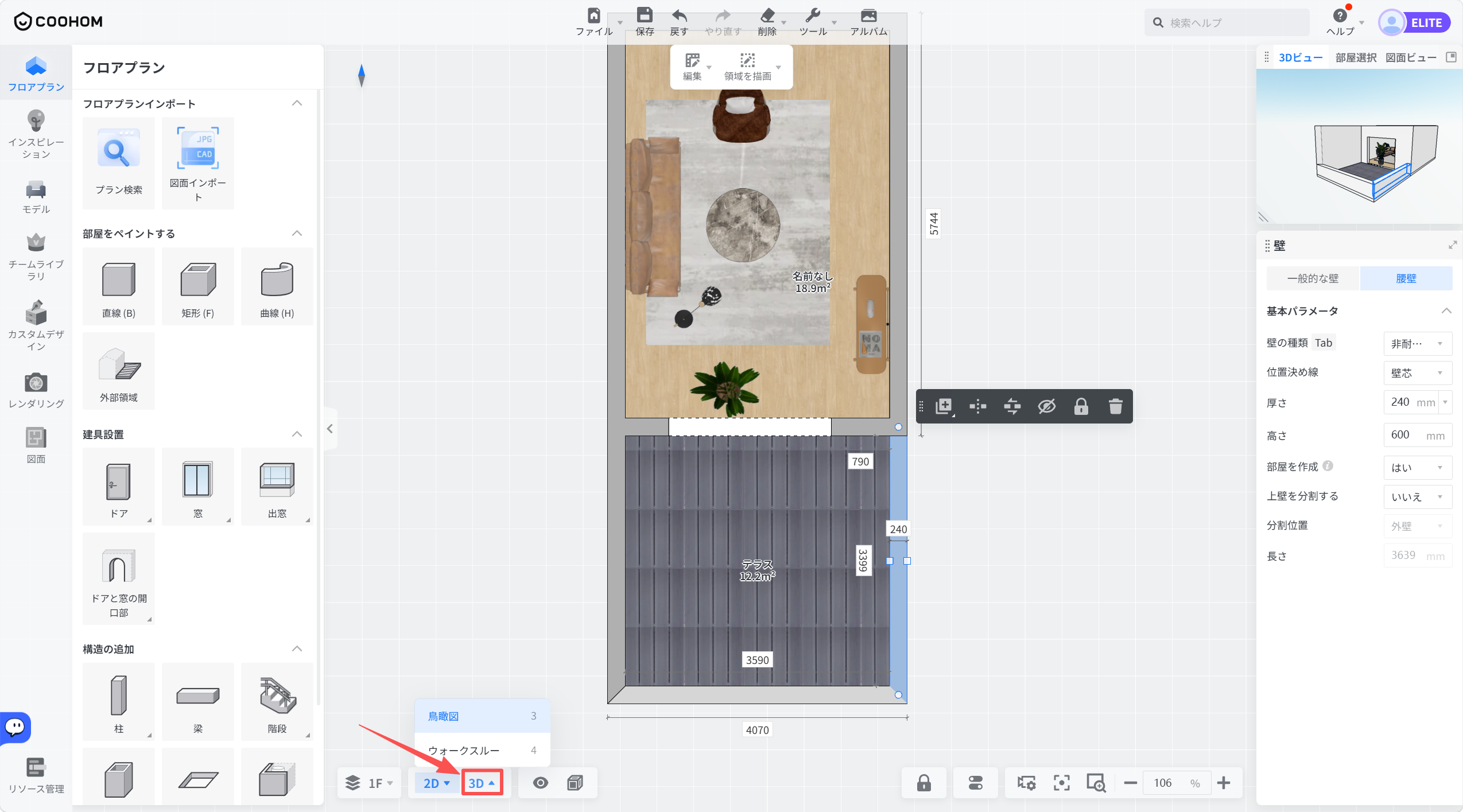Open the 上壁を分割する dropdown
1463x812 pixels.
[1418, 497]
